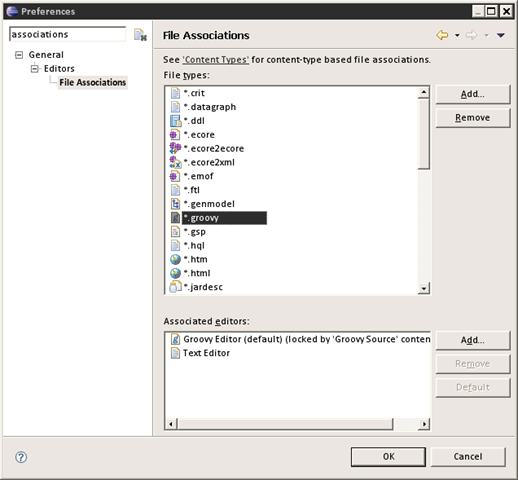
Task: Click the *.ecore file icon
Action: tap(175, 135)
